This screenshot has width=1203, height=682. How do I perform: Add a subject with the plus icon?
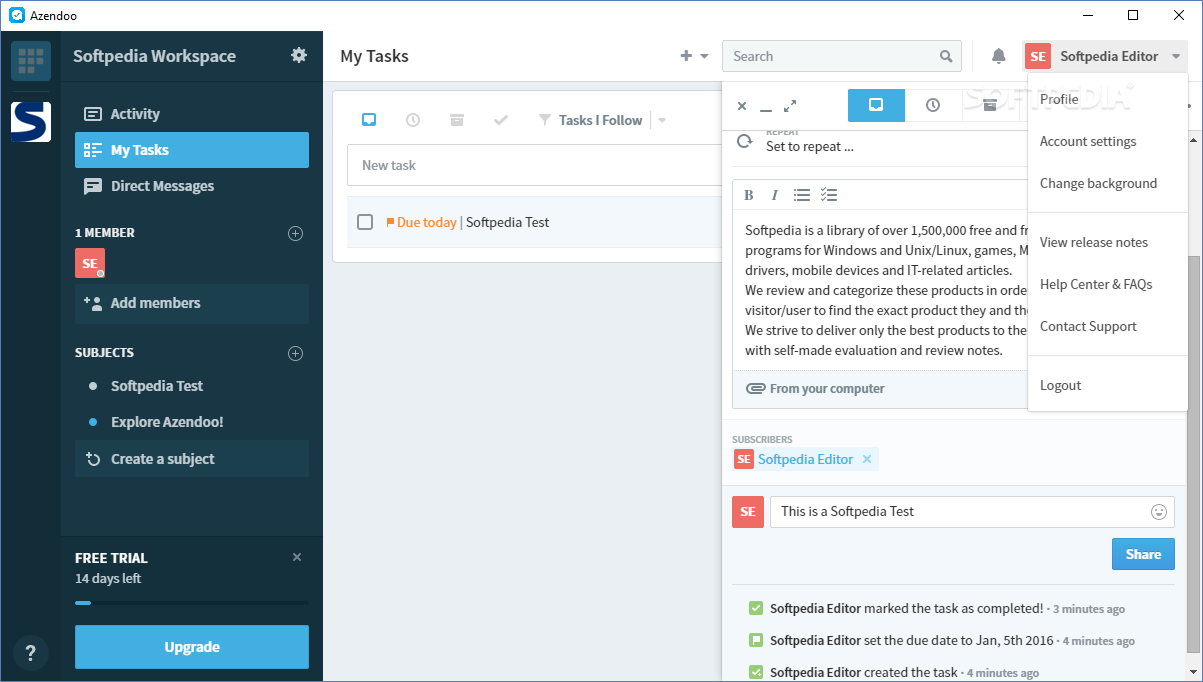pyautogui.click(x=295, y=353)
